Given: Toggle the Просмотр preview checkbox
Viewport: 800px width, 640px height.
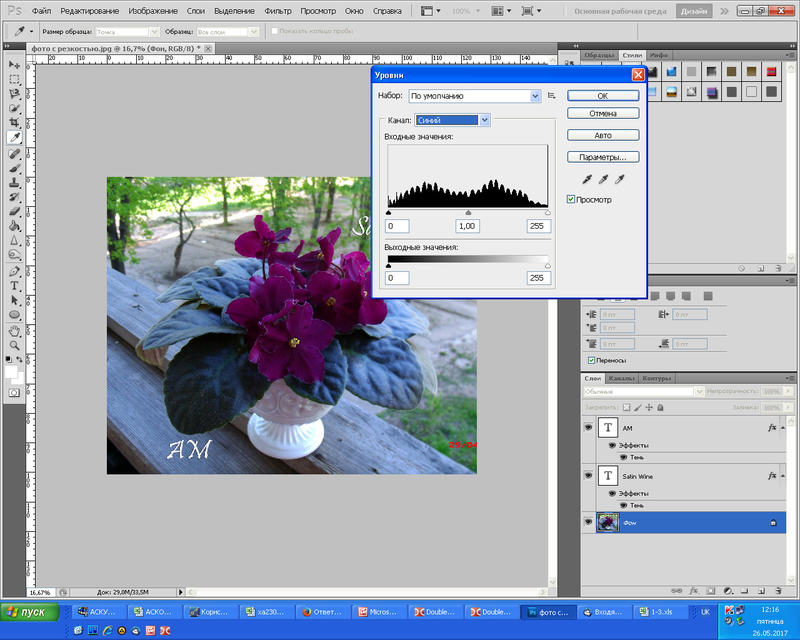Looking at the screenshot, I should click(571, 200).
